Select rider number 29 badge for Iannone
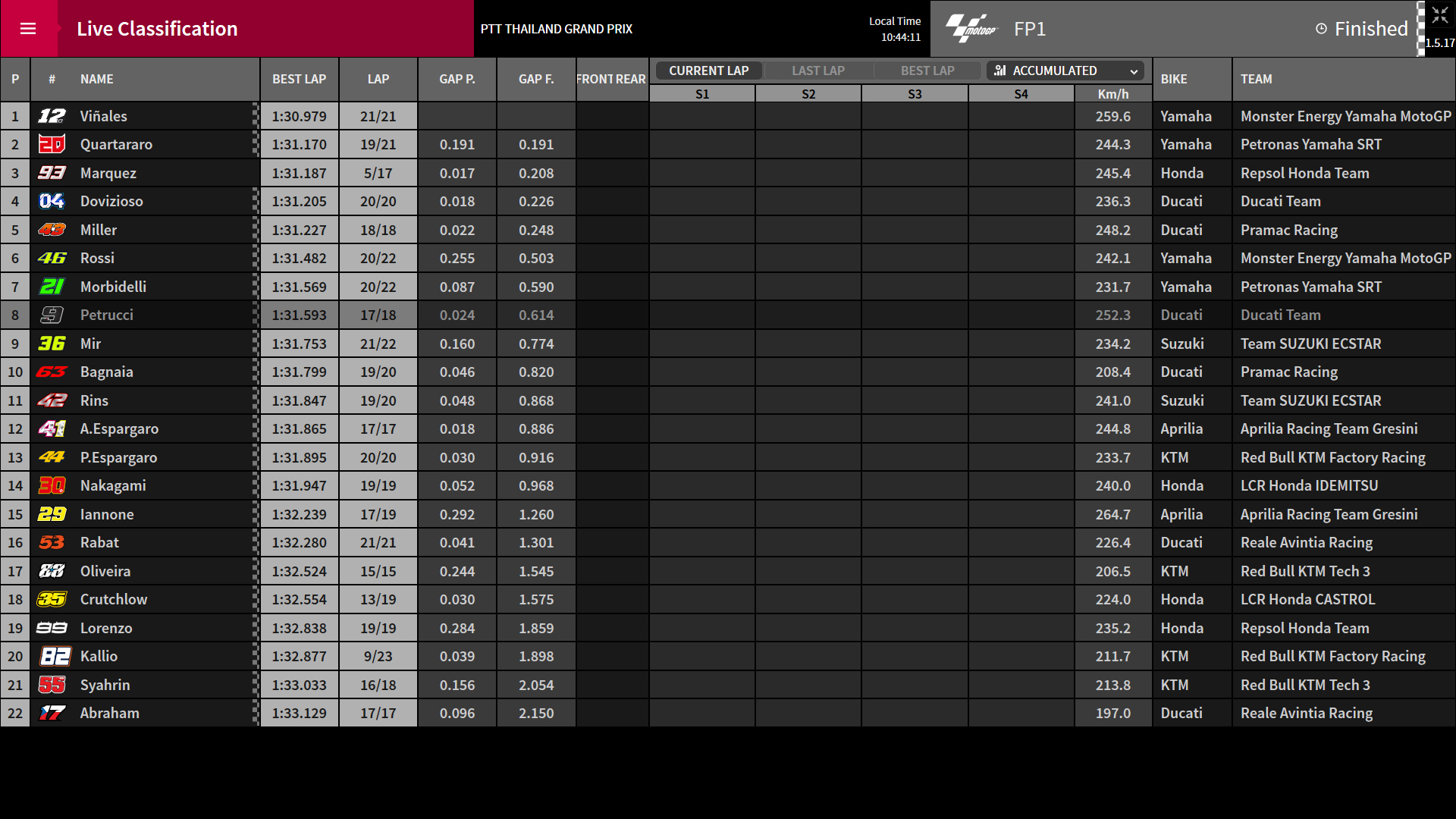Image resolution: width=1456 pixels, height=819 pixels. click(52, 514)
